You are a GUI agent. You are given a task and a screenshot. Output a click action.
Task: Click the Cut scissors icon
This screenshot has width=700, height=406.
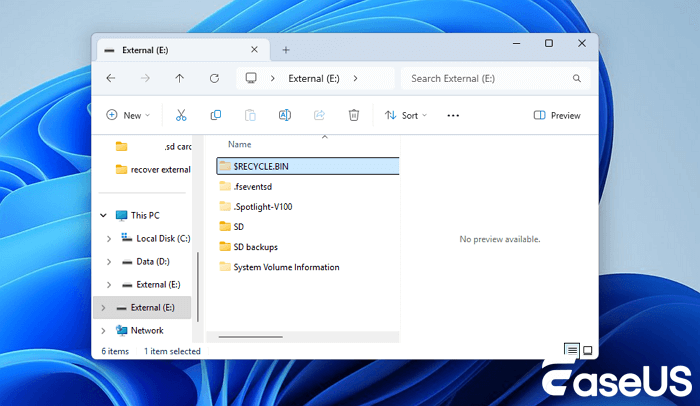181,116
